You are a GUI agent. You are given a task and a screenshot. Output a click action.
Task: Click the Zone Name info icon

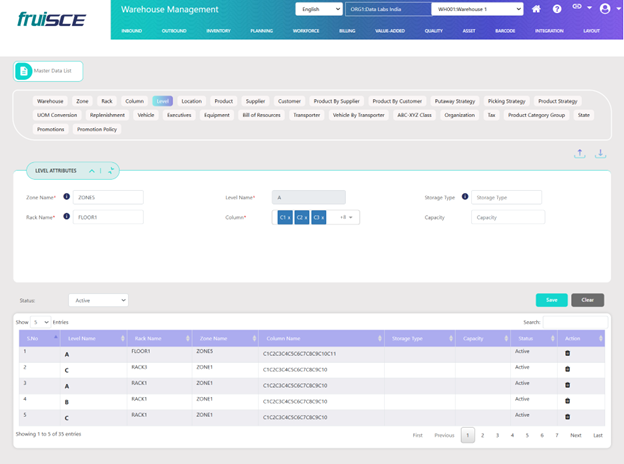pyautogui.click(x=66, y=197)
